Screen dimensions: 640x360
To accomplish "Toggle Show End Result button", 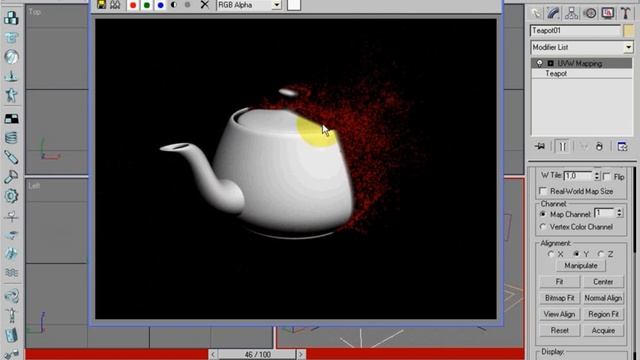I will pyautogui.click(x=562, y=146).
